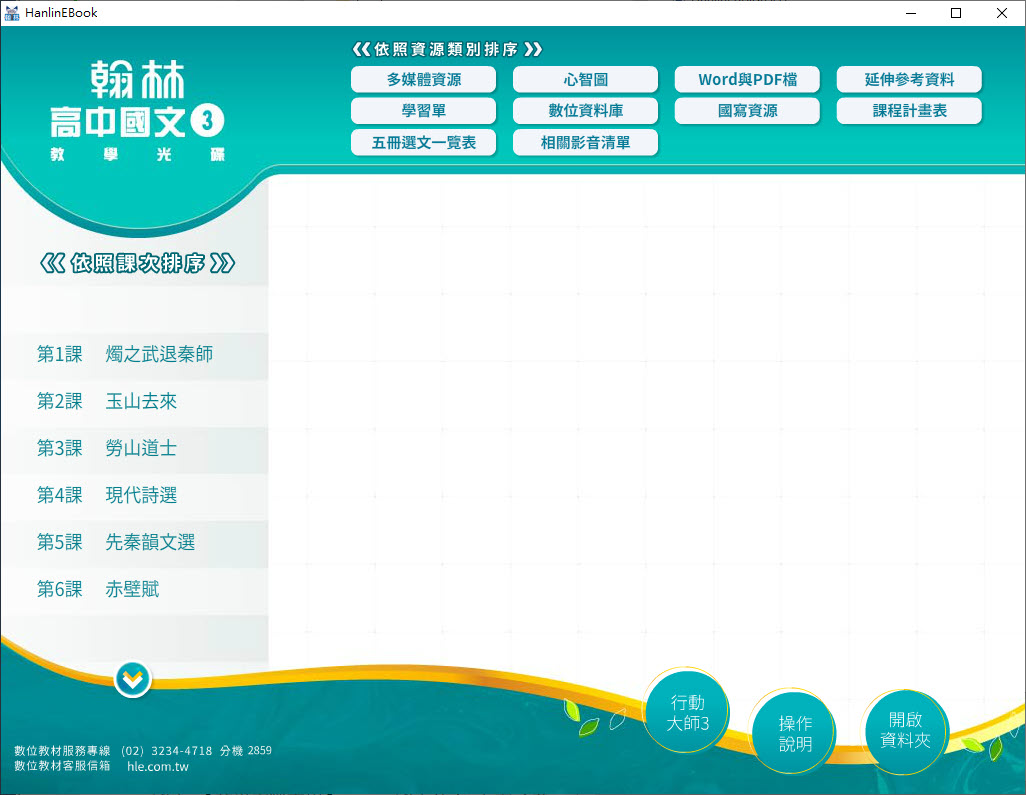Click 延伸參考資料 reference materials button

click(x=909, y=80)
